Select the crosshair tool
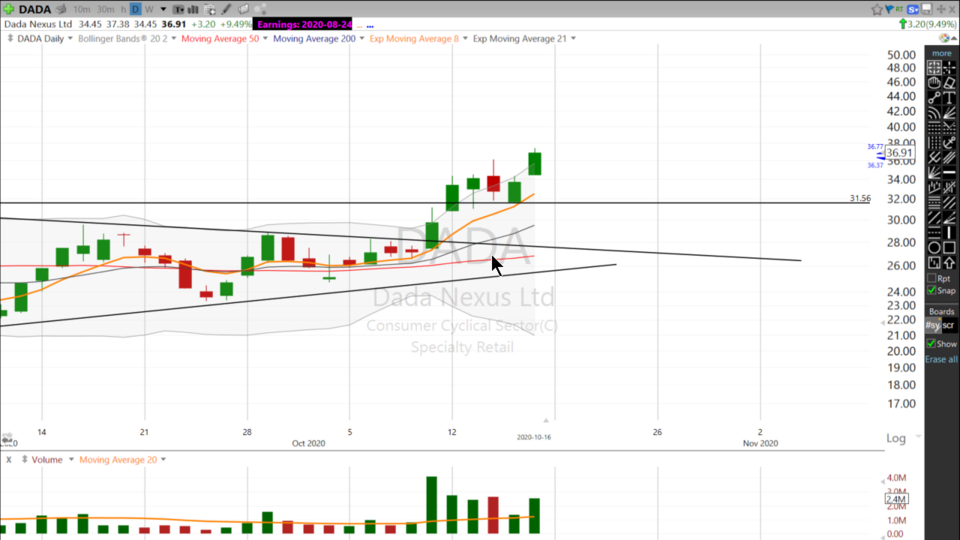960x540 pixels. click(x=949, y=67)
